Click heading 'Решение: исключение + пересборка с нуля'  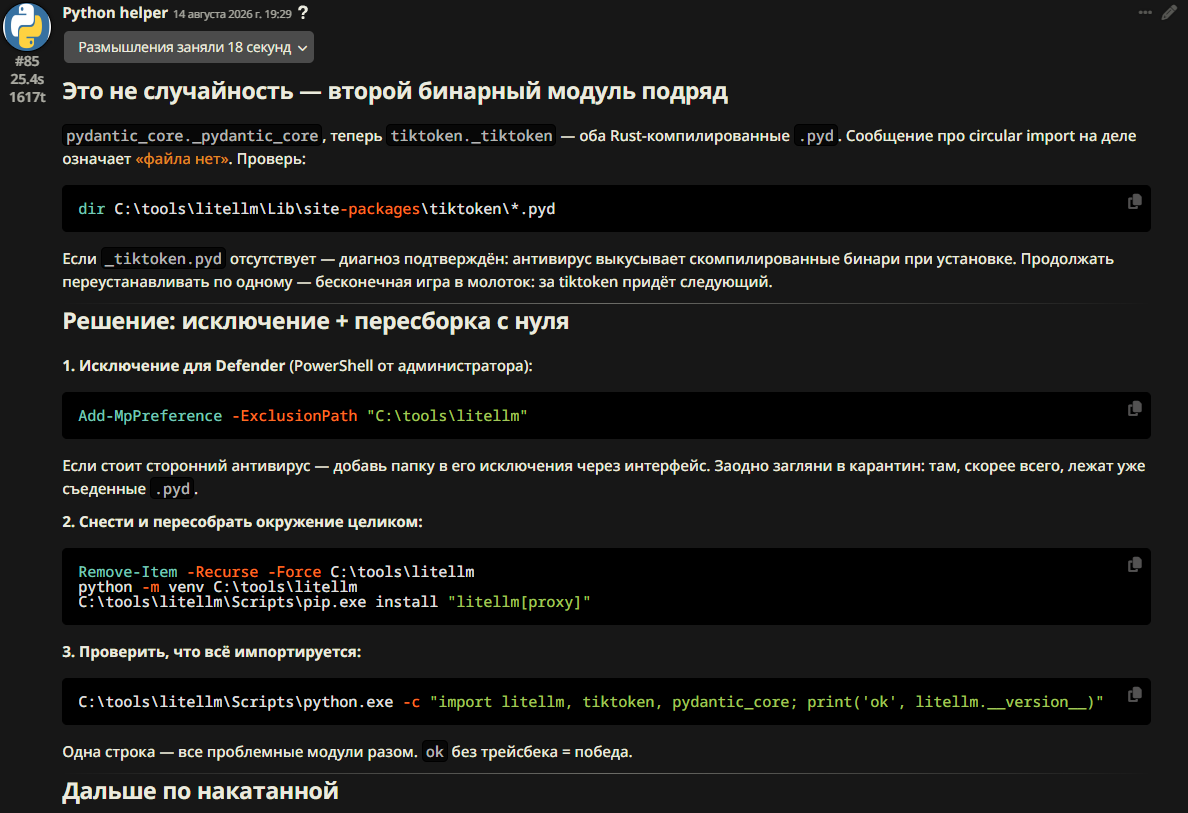coord(315,321)
